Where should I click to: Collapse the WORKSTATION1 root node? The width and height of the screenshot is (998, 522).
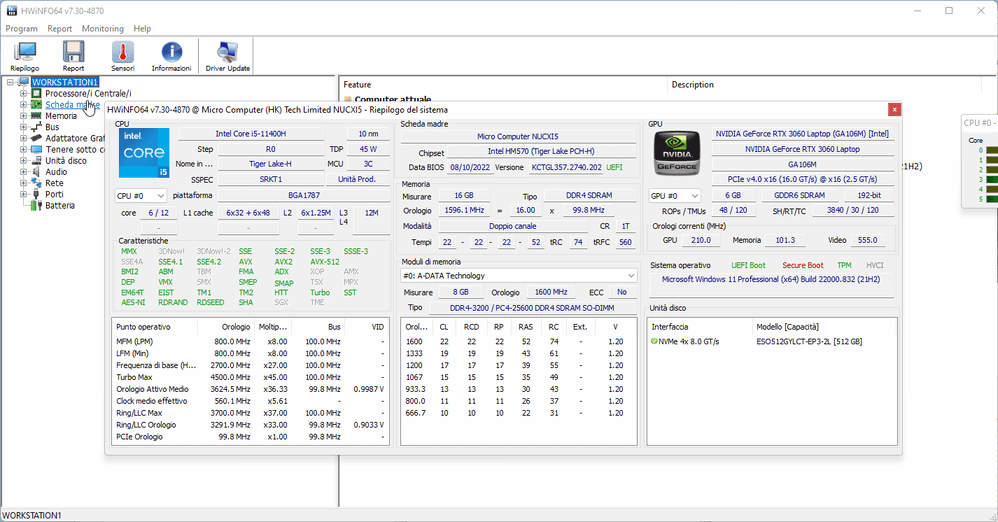click(10, 82)
